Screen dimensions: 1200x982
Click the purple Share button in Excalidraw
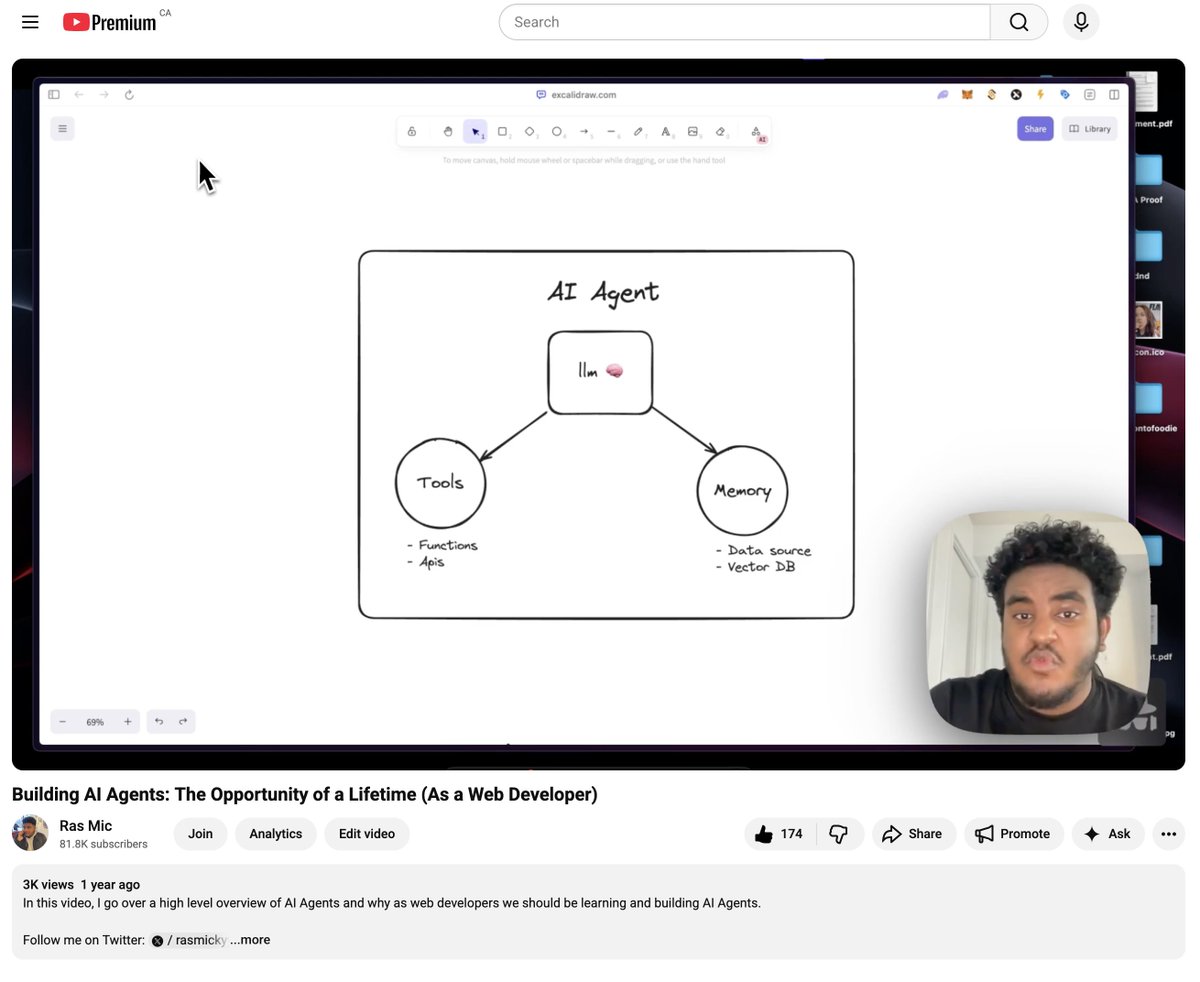[1035, 129]
